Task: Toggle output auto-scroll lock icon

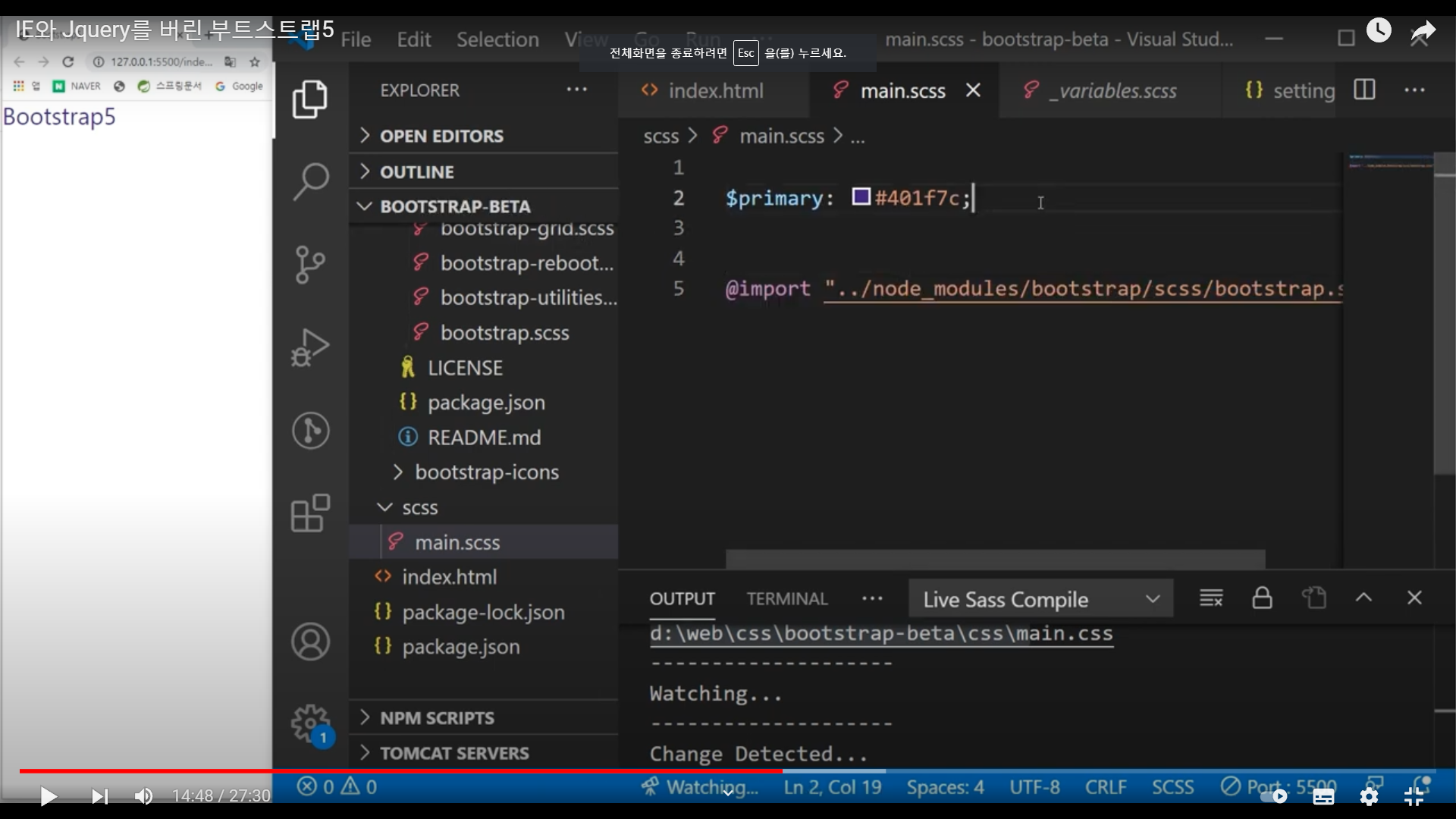Action: [x=1262, y=598]
